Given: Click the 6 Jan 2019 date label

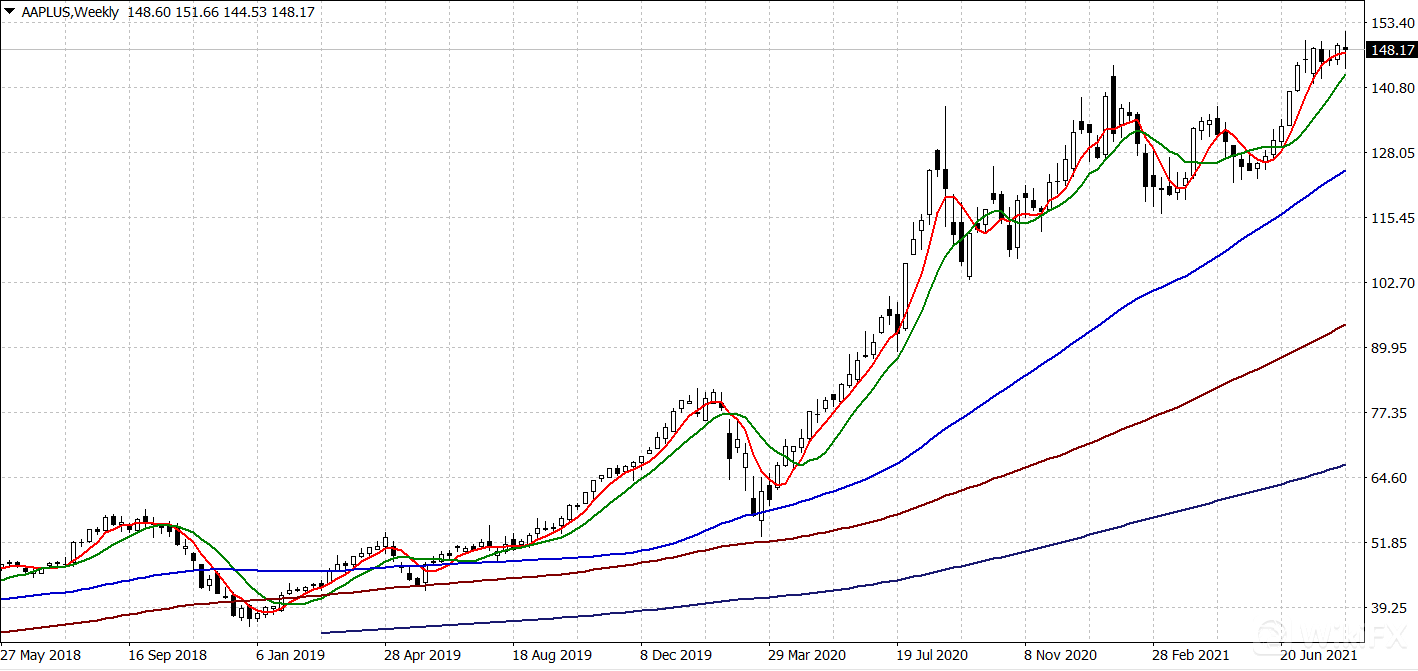Looking at the screenshot, I should coord(290,655).
